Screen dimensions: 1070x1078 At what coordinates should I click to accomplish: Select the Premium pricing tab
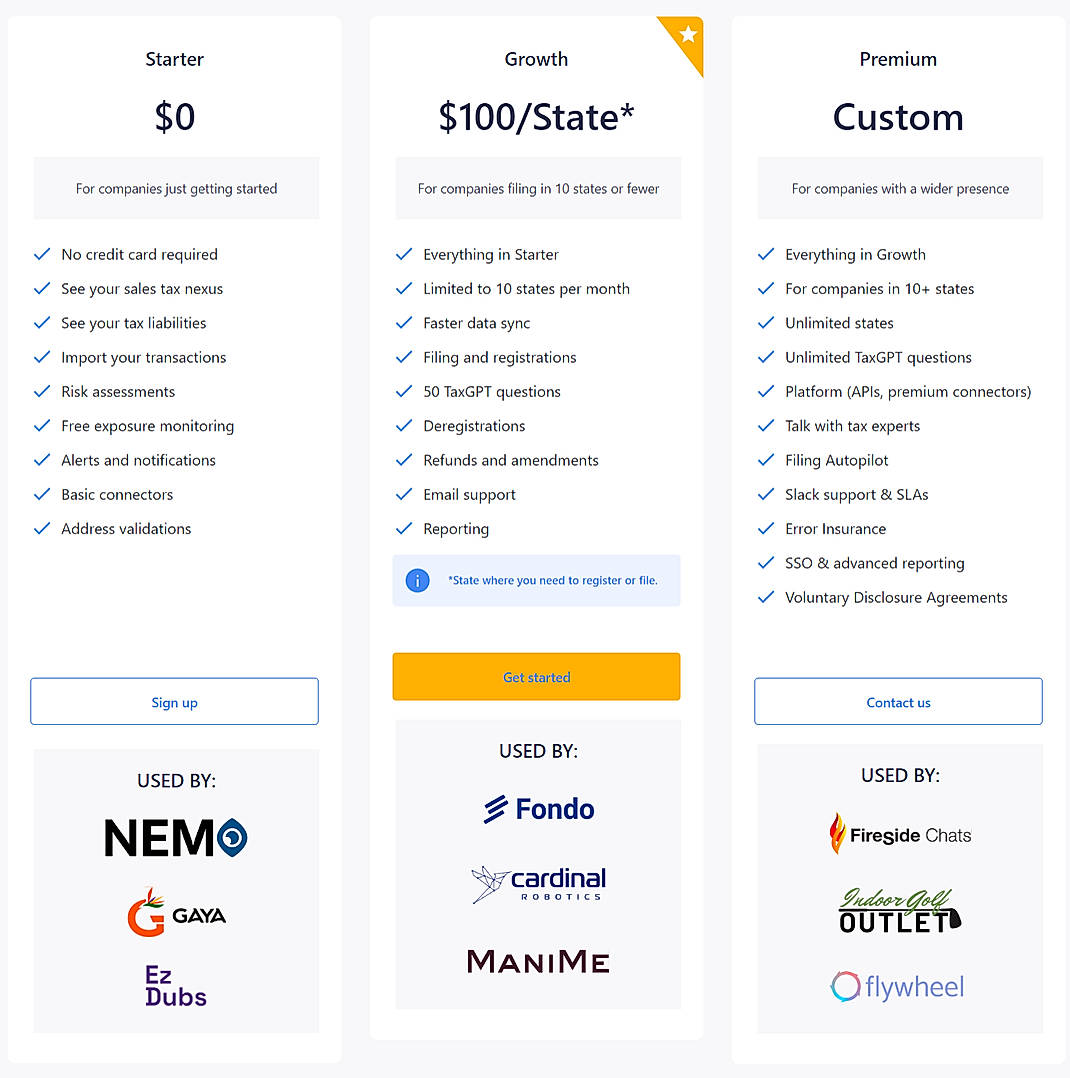coord(898,59)
